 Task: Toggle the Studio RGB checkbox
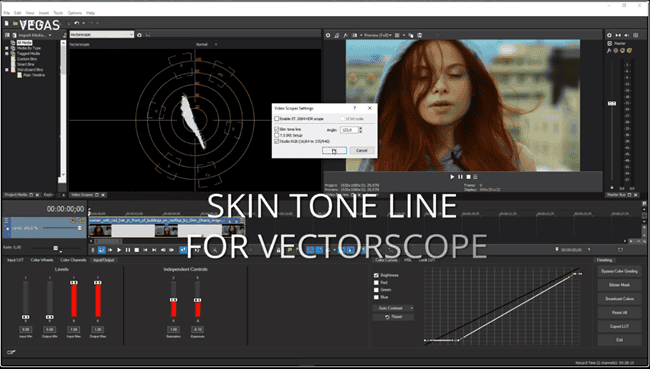pyautogui.click(x=276, y=141)
